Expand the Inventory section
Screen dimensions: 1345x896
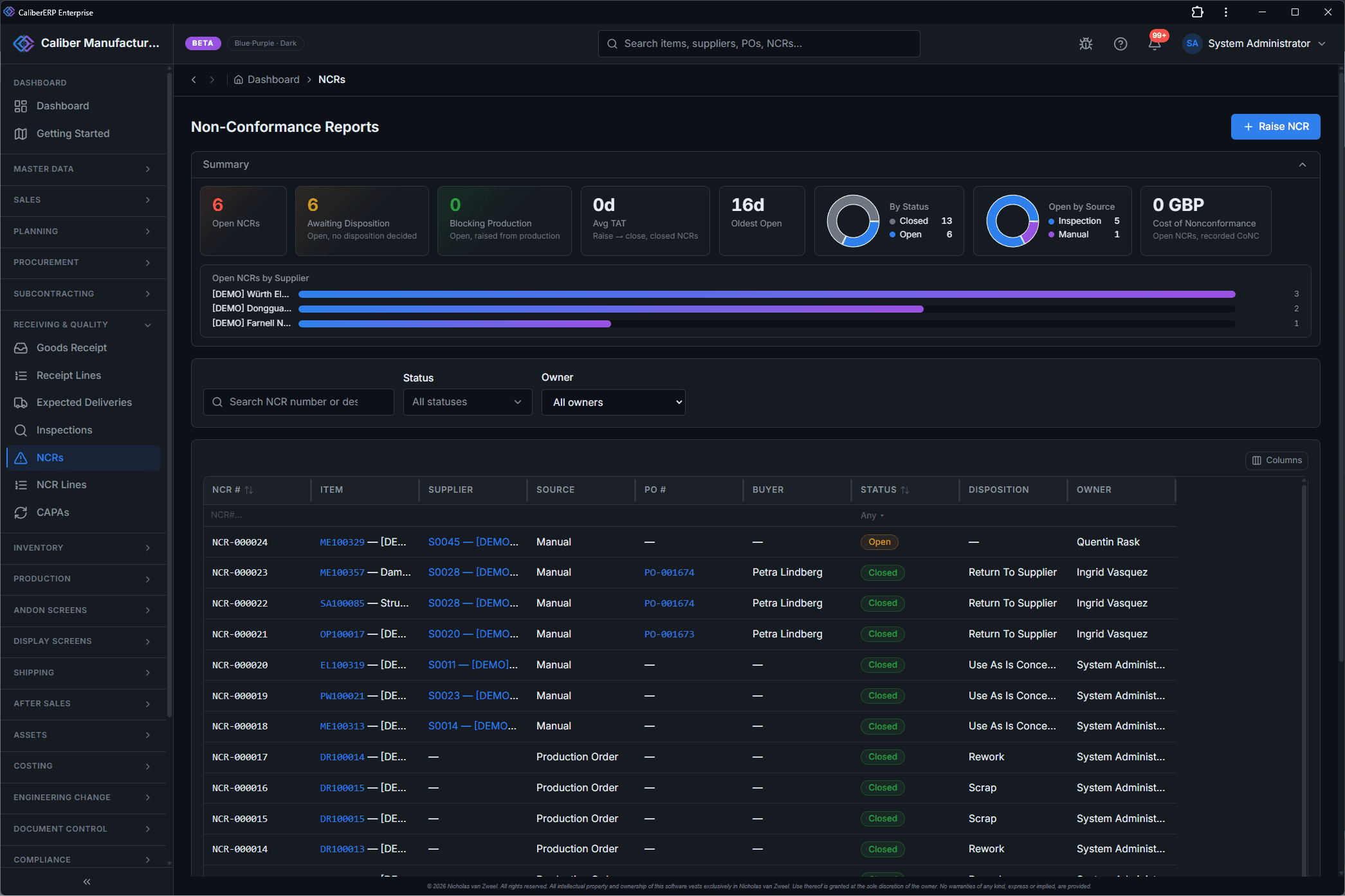[x=83, y=548]
